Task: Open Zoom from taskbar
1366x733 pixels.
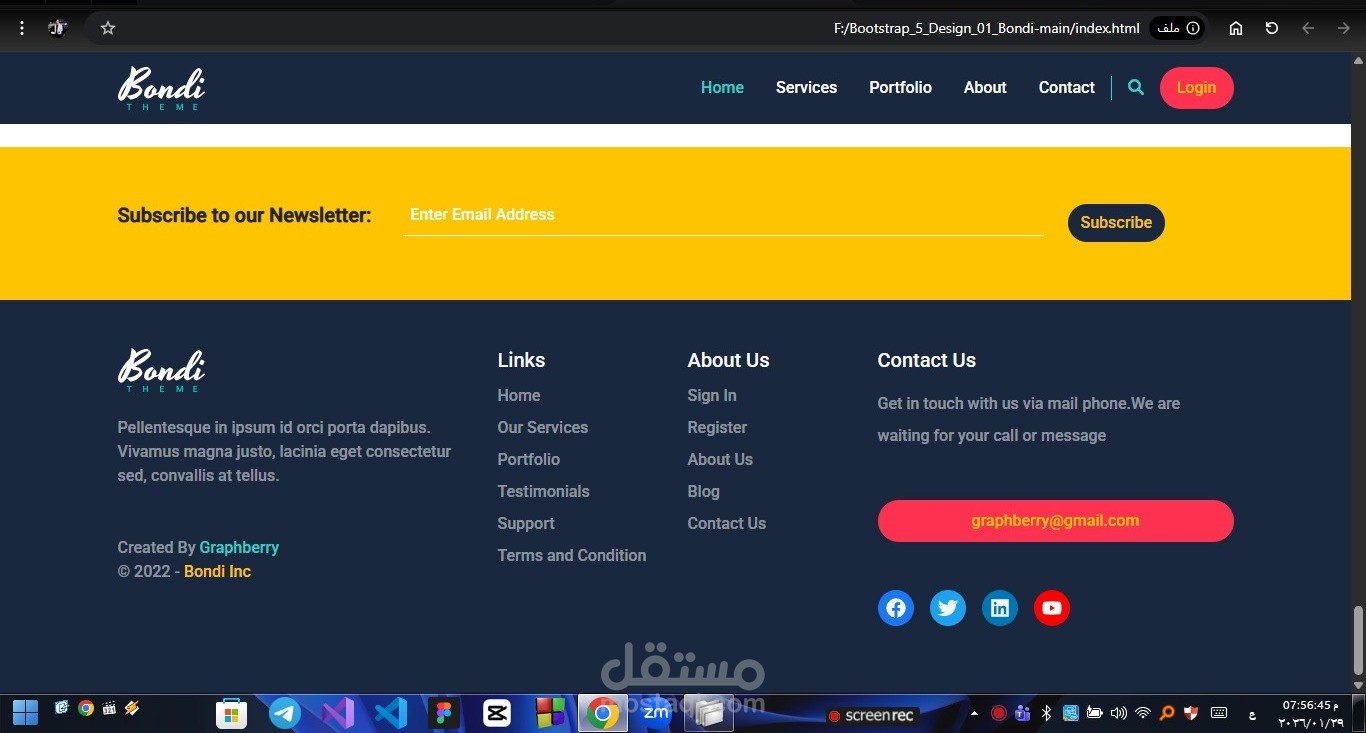Action: [656, 713]
